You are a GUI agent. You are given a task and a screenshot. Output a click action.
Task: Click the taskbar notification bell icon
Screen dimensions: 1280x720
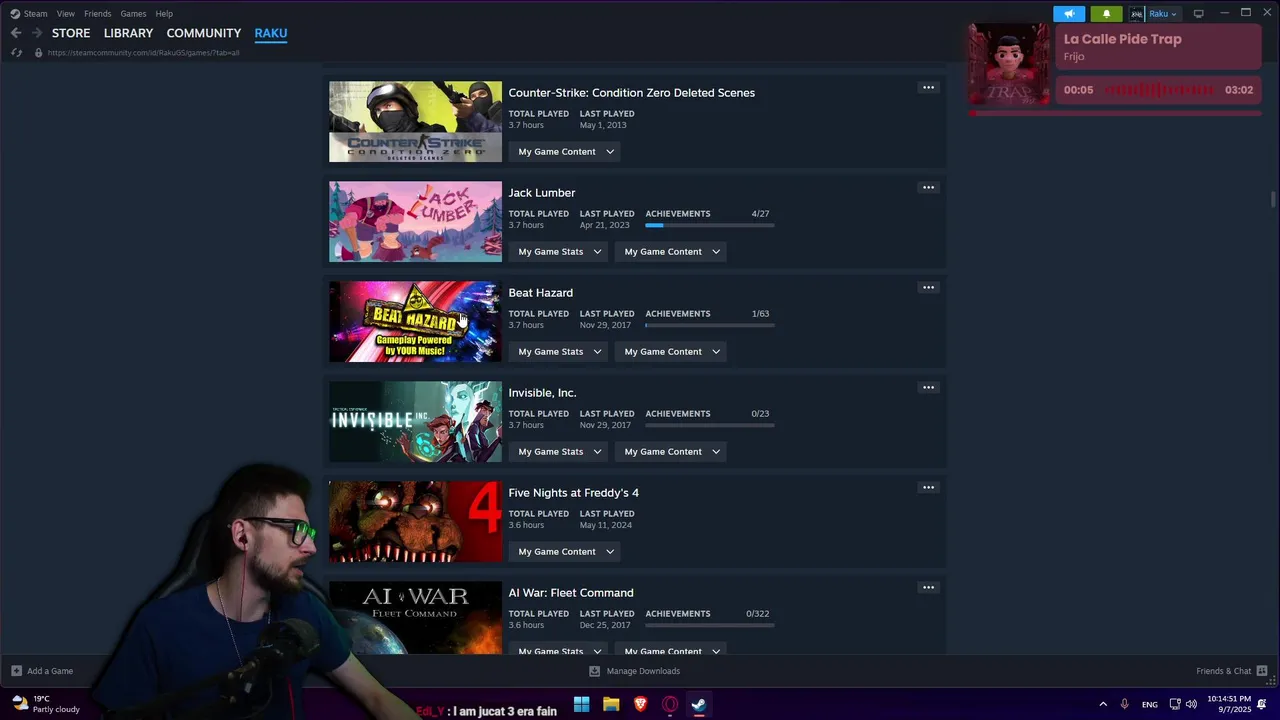(x=1263, y=704)
